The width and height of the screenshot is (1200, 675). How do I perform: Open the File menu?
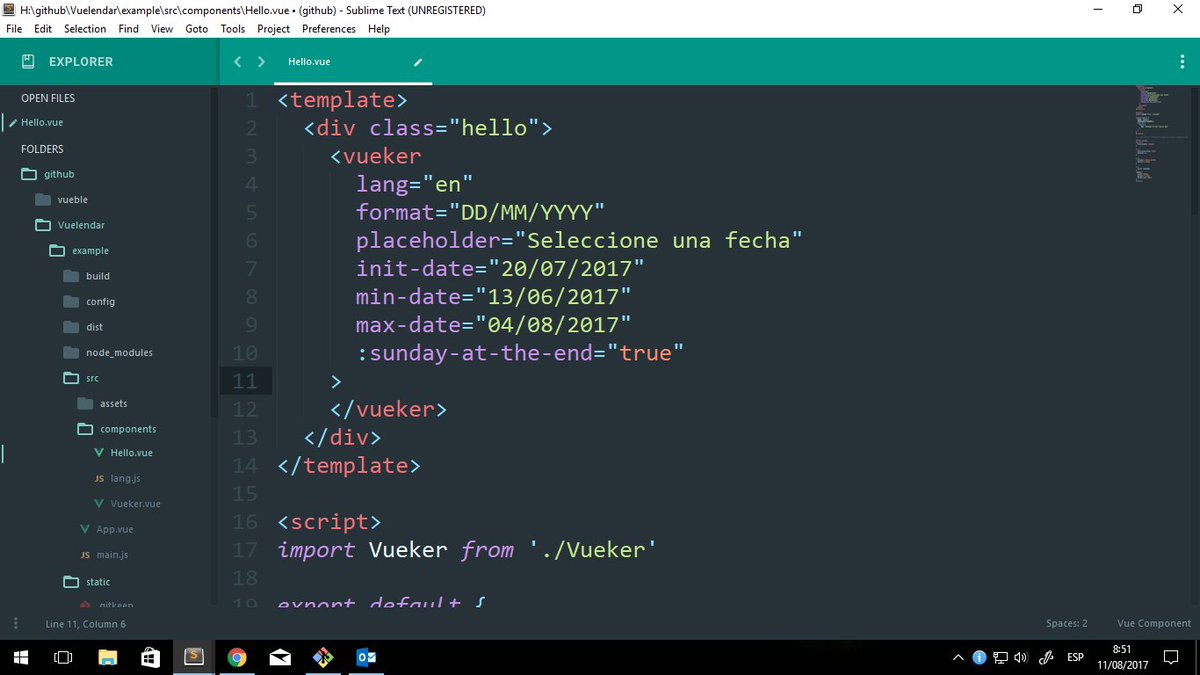[x=14, y=29]
